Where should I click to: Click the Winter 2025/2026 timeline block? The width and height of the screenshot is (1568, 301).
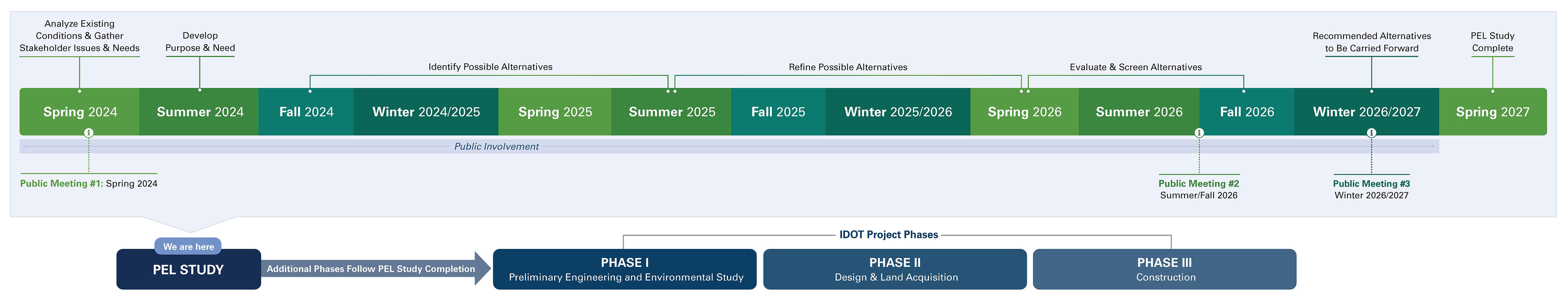point(898,112)
